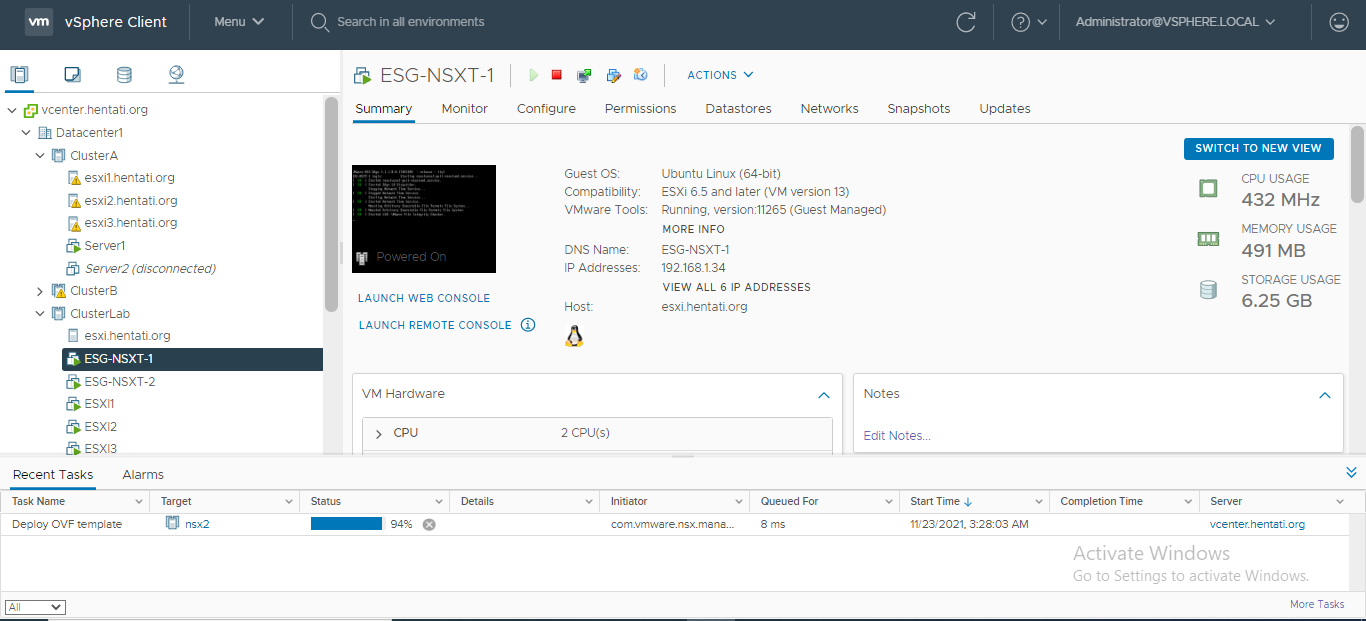This screenshot has height=621, width=1366.
Task: Click the VMware vm logo
Action: 38,22
